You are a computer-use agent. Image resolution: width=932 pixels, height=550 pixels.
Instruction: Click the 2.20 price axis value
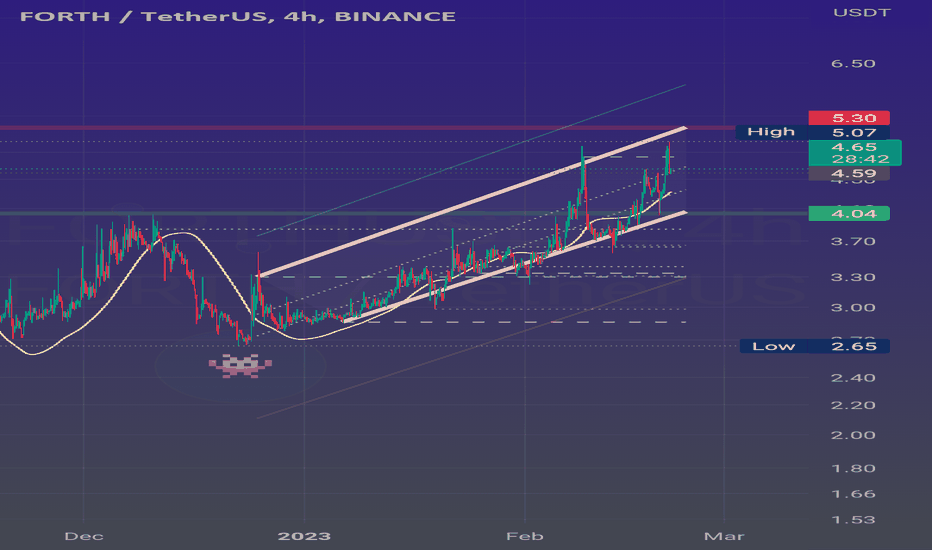click(x=853, y=406)
